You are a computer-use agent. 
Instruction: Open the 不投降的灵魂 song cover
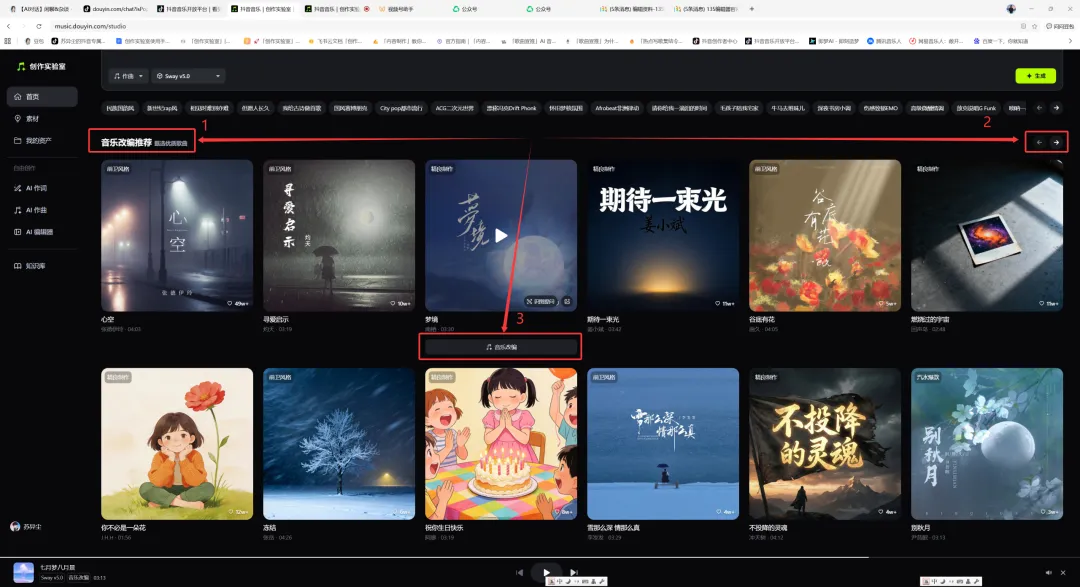[824, 444]
